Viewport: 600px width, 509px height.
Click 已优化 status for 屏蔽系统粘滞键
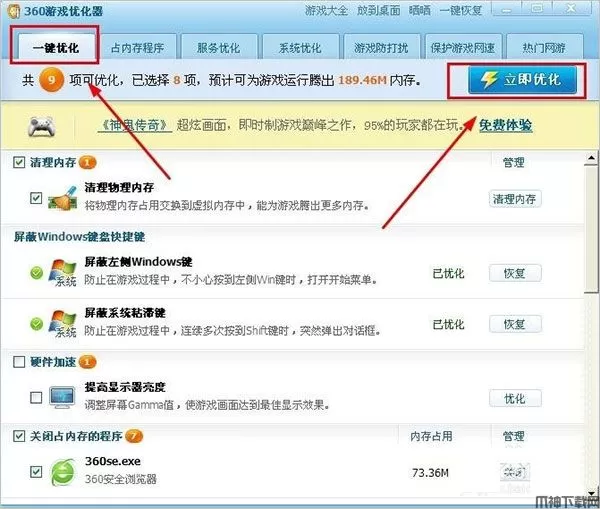tap(448, 324)
